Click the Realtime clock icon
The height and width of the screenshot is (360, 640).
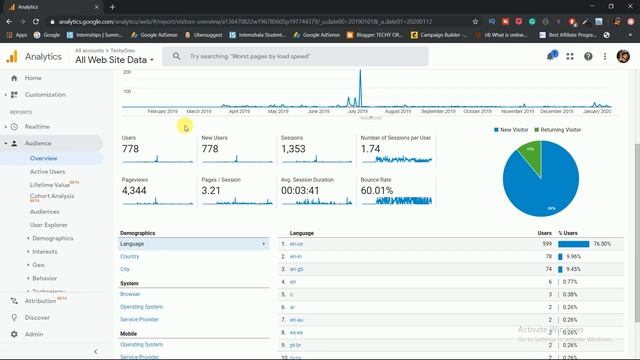[x=14, y=127]
